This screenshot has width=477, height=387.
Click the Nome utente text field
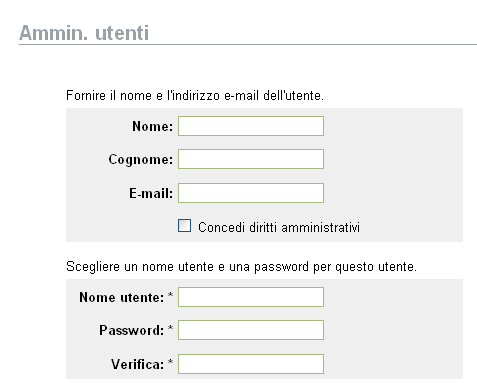[x=251, y=297]
